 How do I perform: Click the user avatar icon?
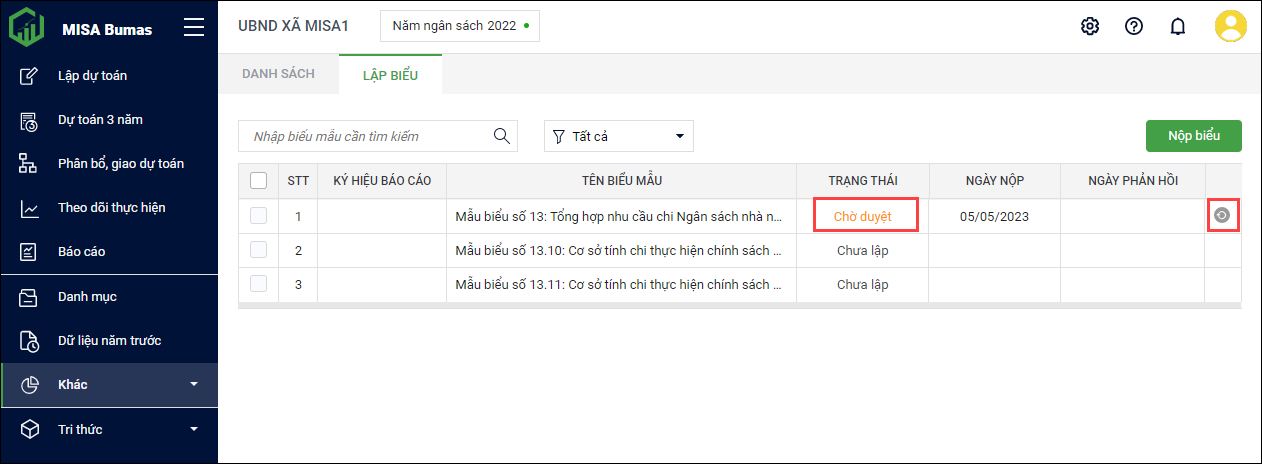[x=1230, y=27]
